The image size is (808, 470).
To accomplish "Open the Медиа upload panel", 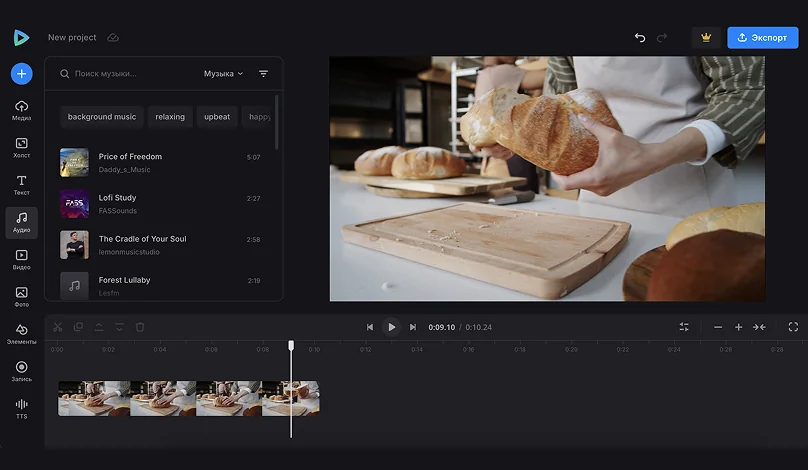I will 22,110.
